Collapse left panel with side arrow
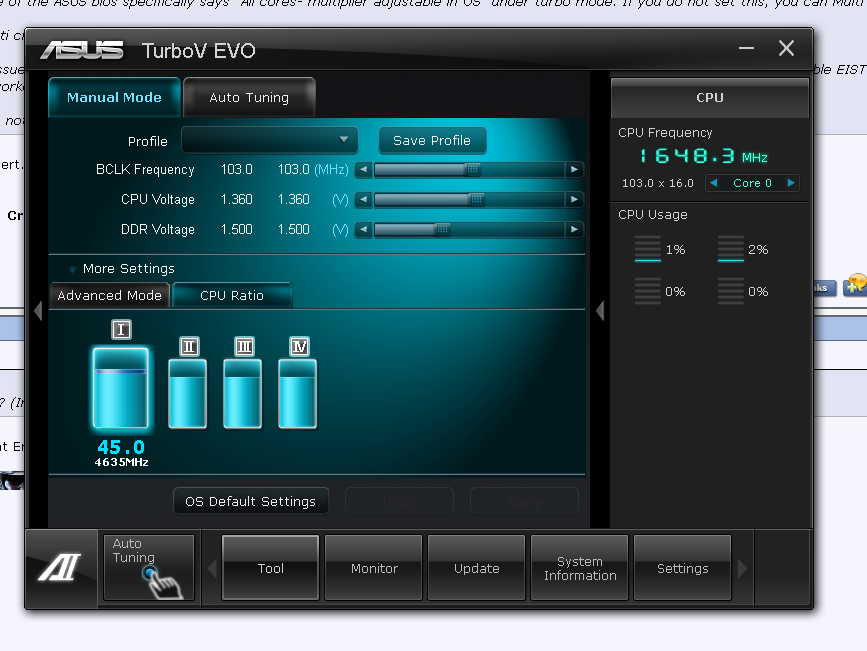 [38, 310]
